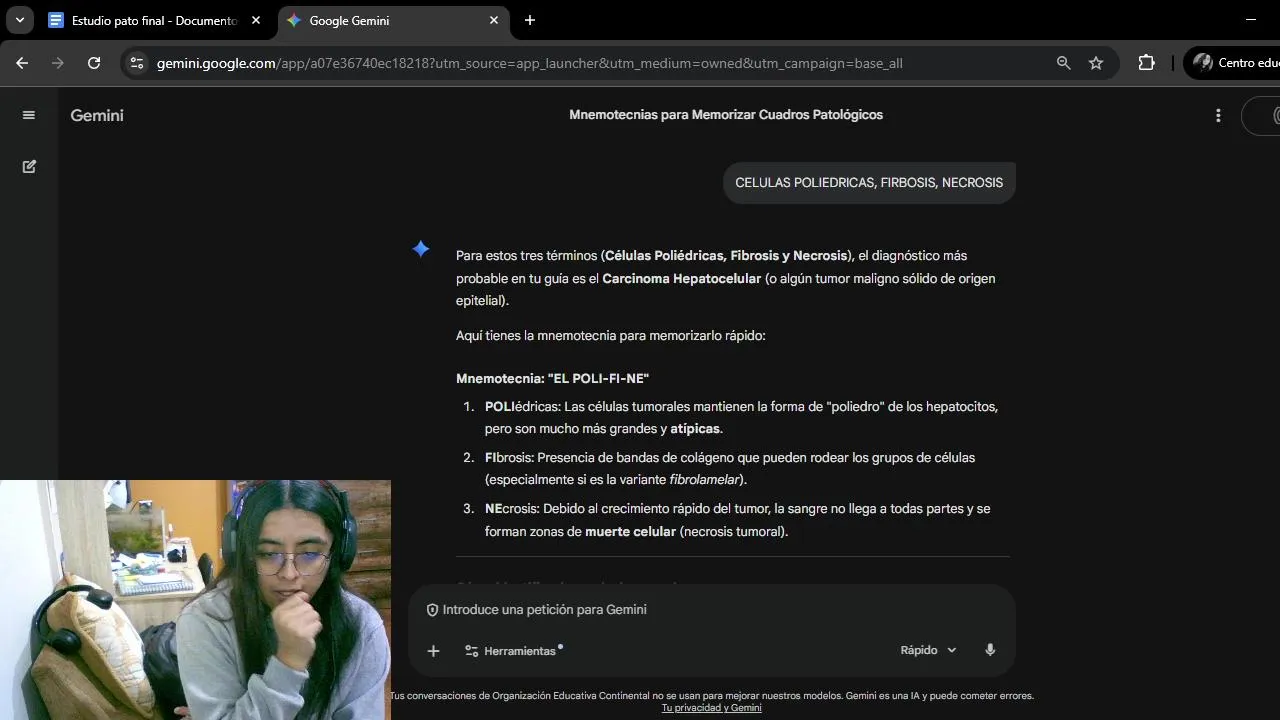Open the tab search dropdown arrow
1280x720 pixels.
(19, 20)
